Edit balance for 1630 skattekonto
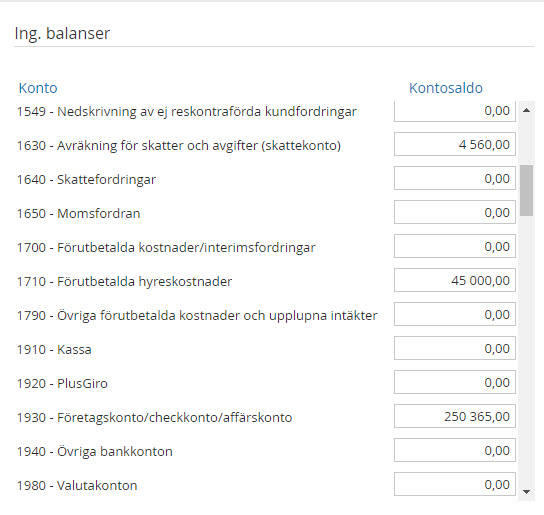This screenshot has height=515, width=544. point(455,144)
